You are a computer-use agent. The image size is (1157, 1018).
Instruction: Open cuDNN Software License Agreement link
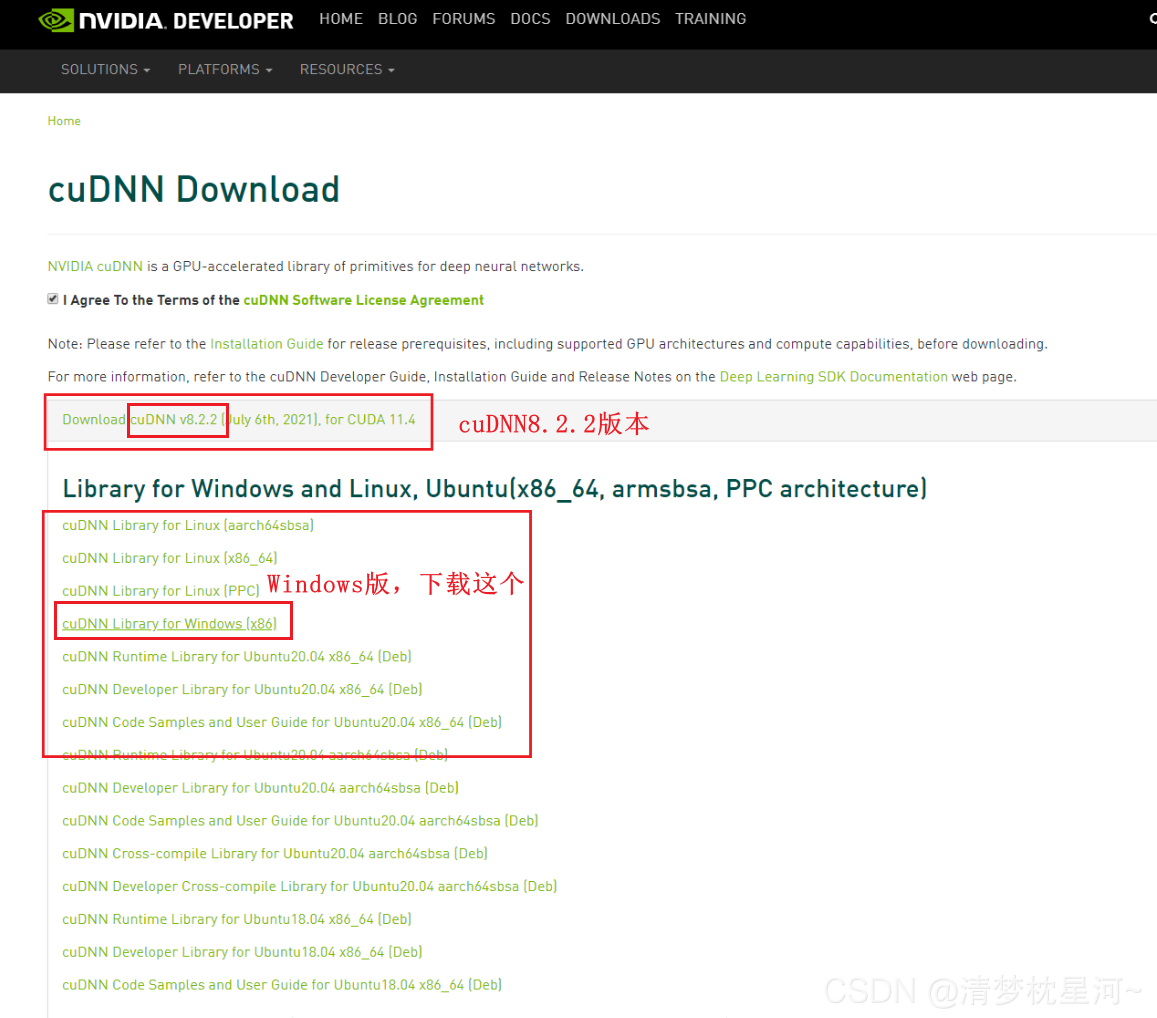click(x=364, y=300)
